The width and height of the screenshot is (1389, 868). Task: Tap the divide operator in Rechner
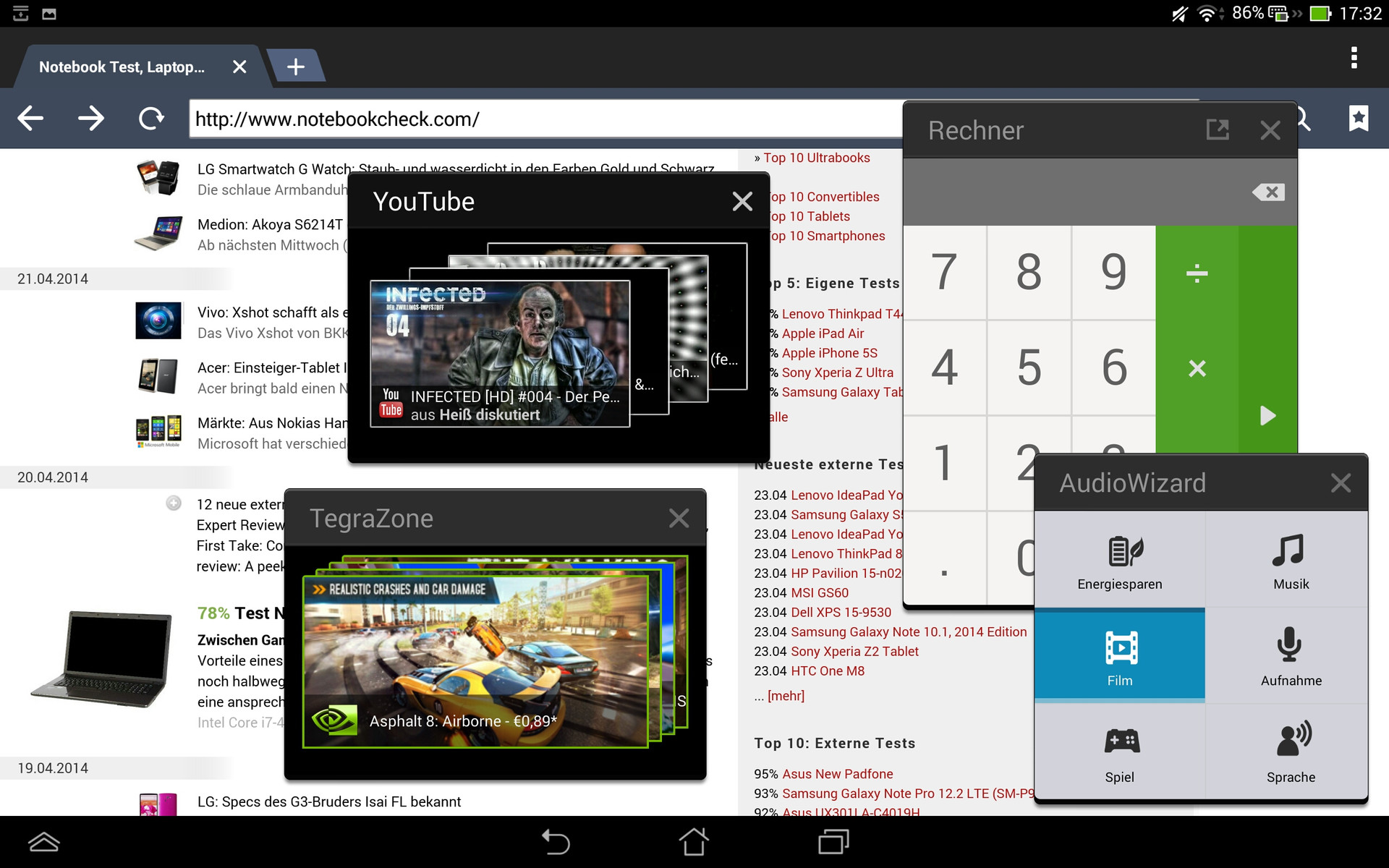1197,273
